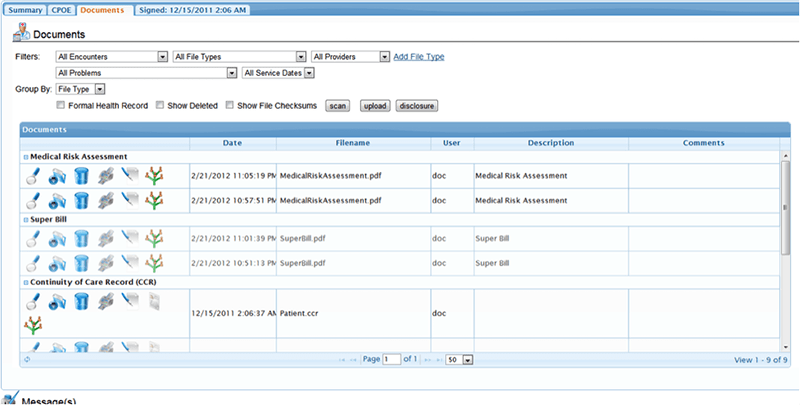This screenshot has height=405, width=800.
Task: Click magnifier icon in Patient.ccr row
Action: pos(33,301)
